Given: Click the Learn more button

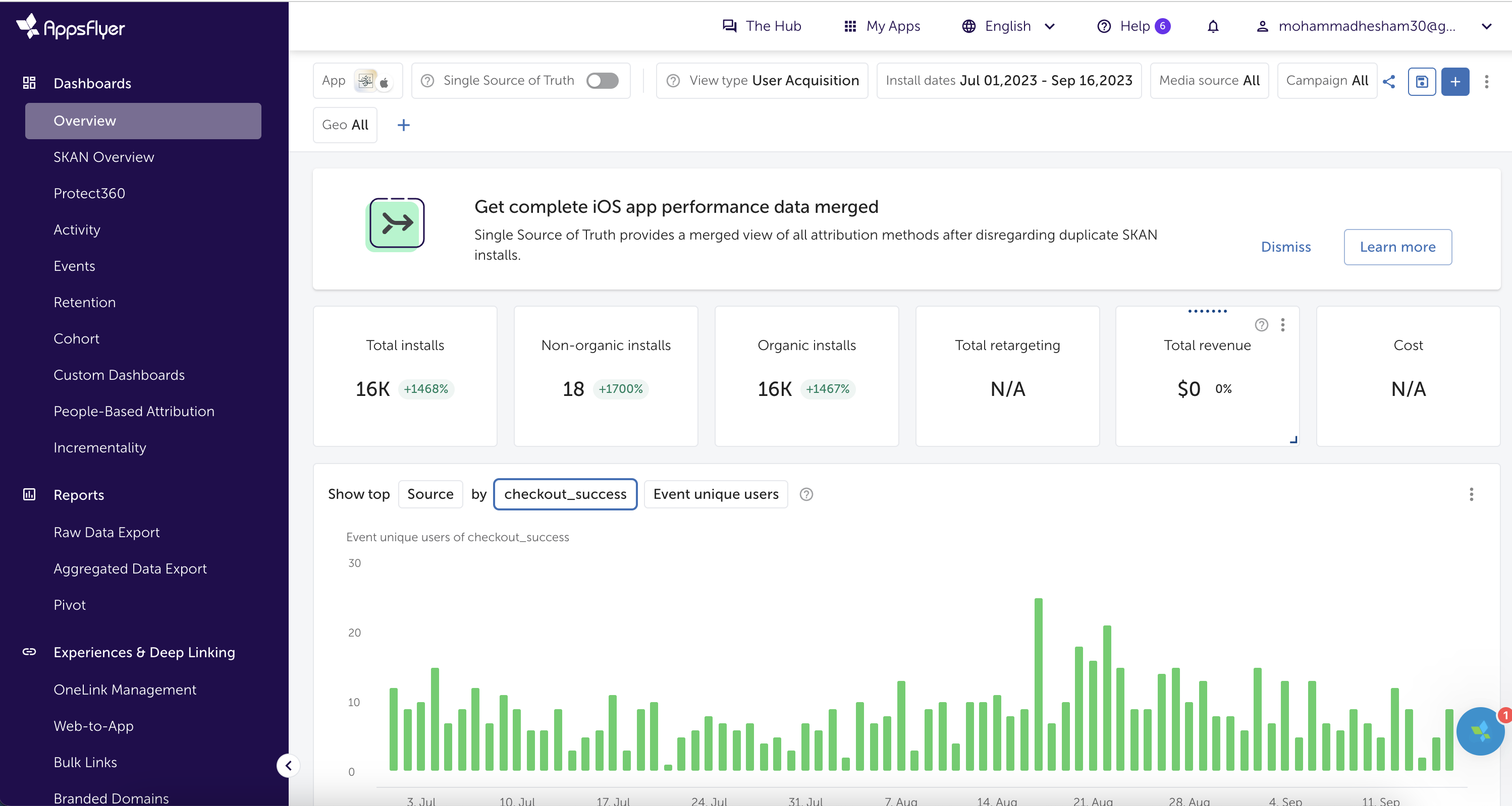Looking at the screenshot, I should pyautogui.click(x=1397, y=247).
